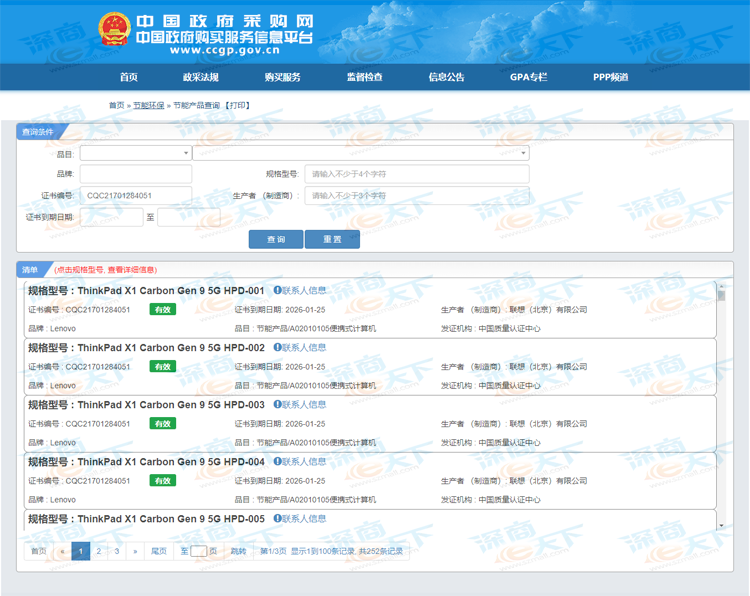Click the 有效 badge in HPD-001 row

pyautogui.click(x=163, y=309)
